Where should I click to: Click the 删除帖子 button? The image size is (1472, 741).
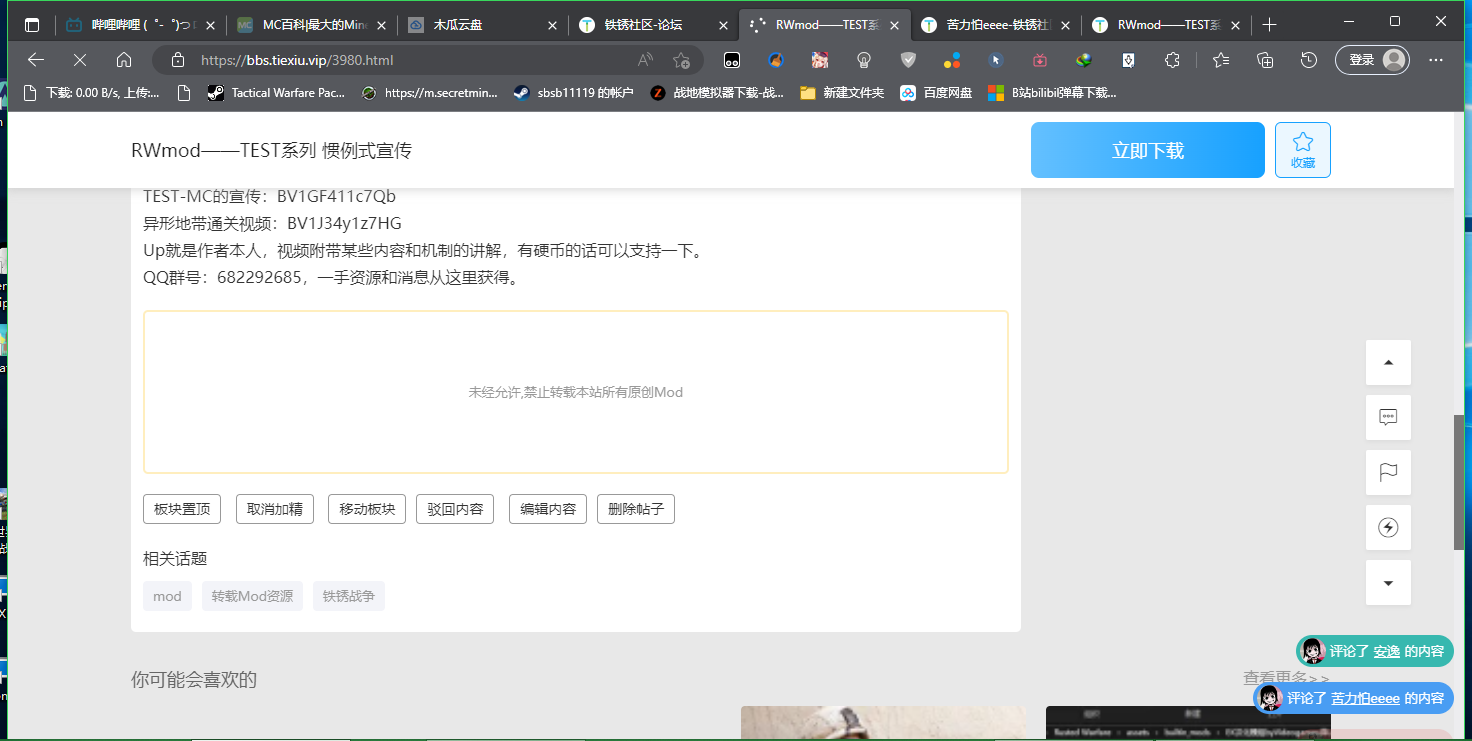[635, 509]
